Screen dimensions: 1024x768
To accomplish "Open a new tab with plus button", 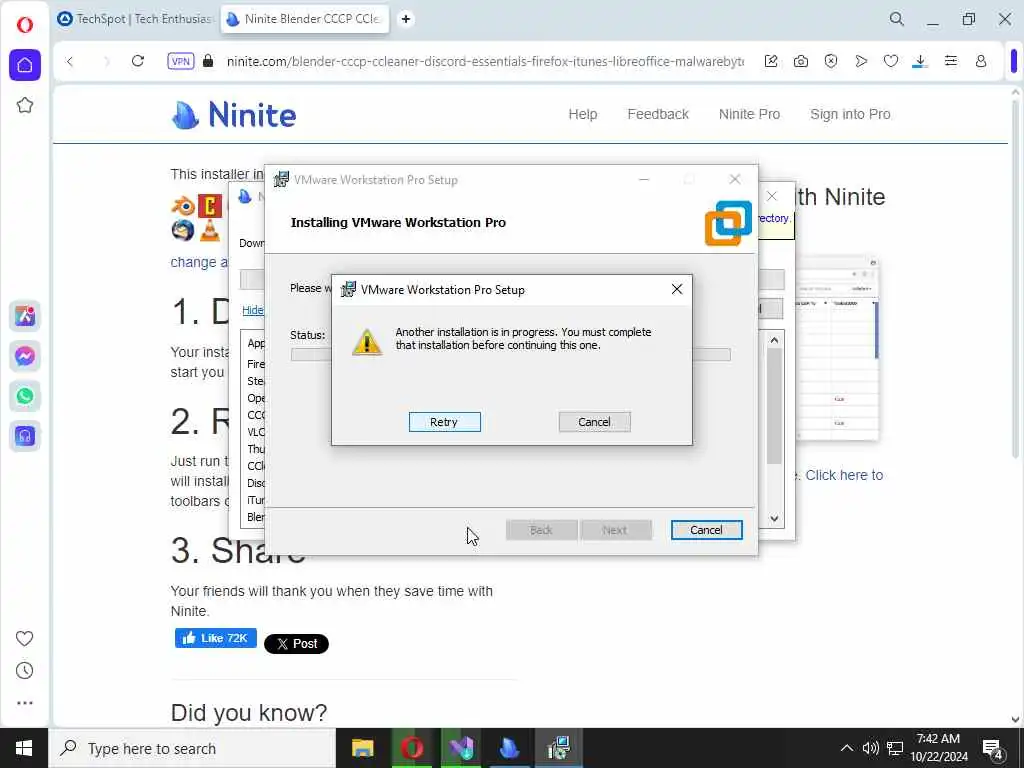I will point(406,19).
